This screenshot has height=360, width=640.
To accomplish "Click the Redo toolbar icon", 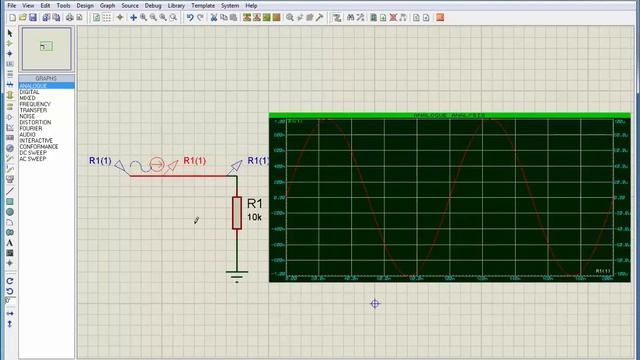I will pyautogui.click(x=200, y=18).
